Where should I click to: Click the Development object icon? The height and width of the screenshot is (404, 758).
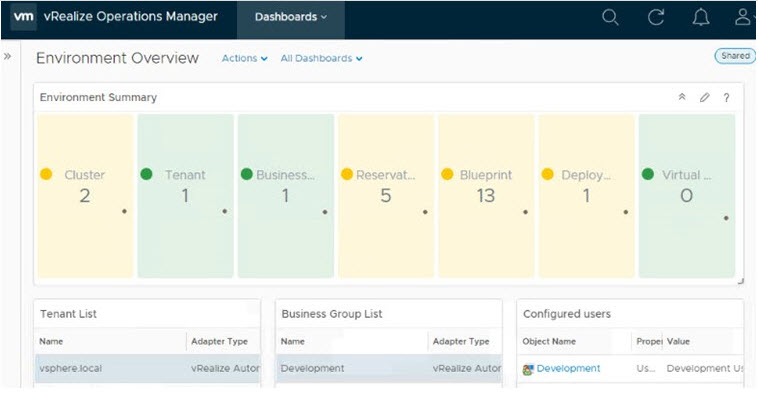528,369
